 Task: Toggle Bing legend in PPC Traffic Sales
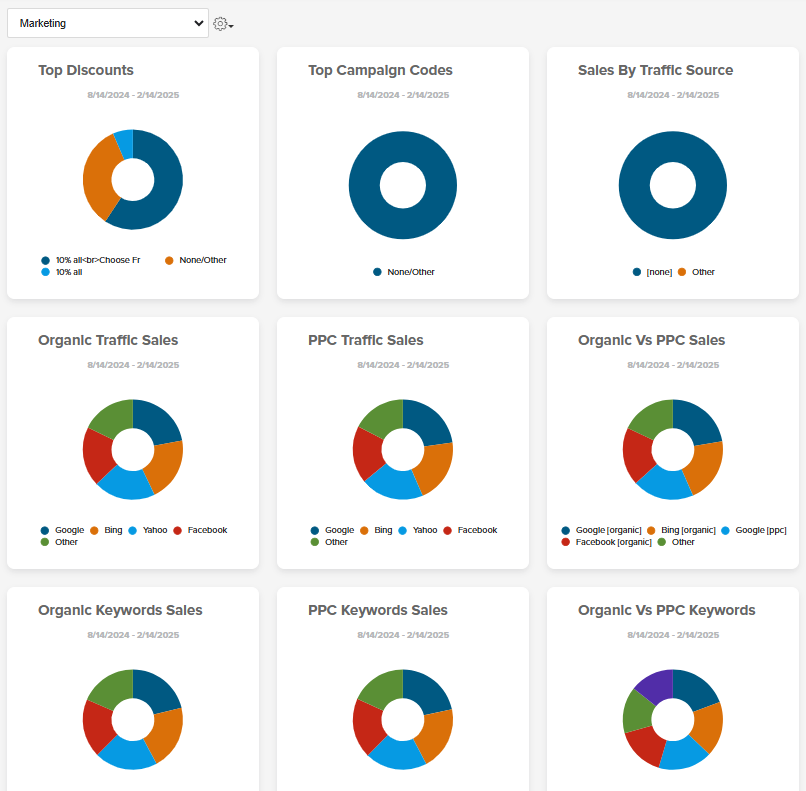[x=376, y=530]
